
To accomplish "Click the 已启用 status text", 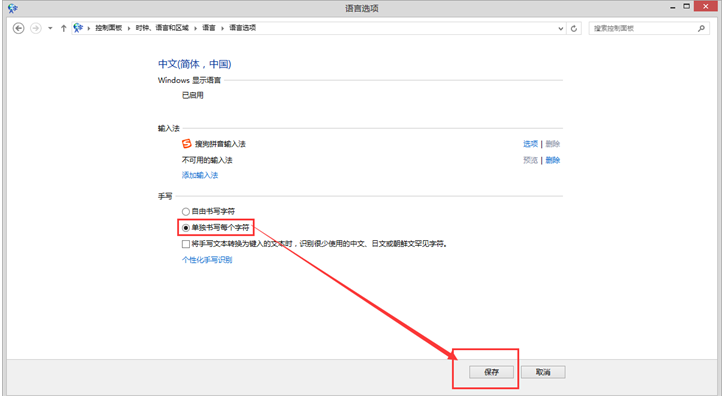I will pos(193,95).
